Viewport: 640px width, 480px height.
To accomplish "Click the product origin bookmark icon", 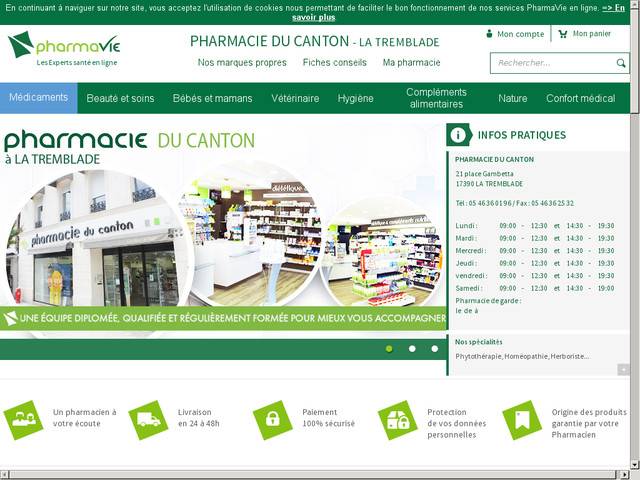I will (x=522, y=420).
